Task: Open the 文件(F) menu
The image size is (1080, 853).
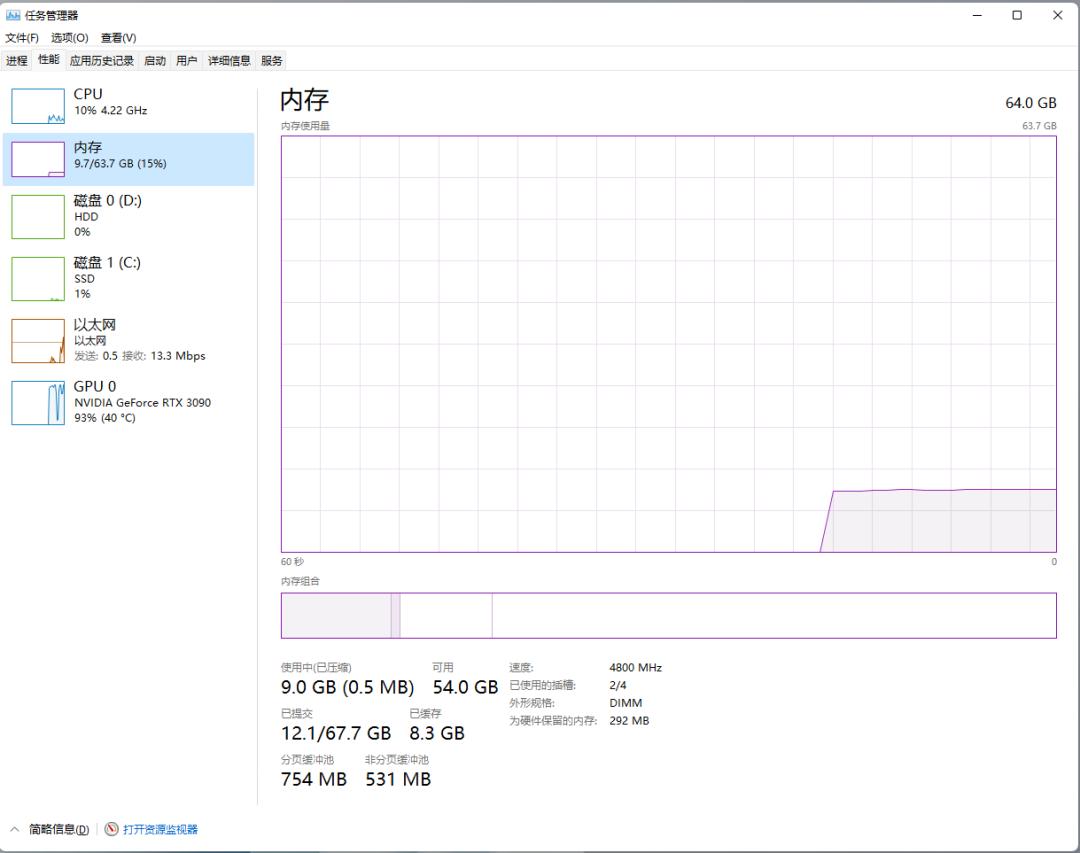Action: [x=22, y=38]
